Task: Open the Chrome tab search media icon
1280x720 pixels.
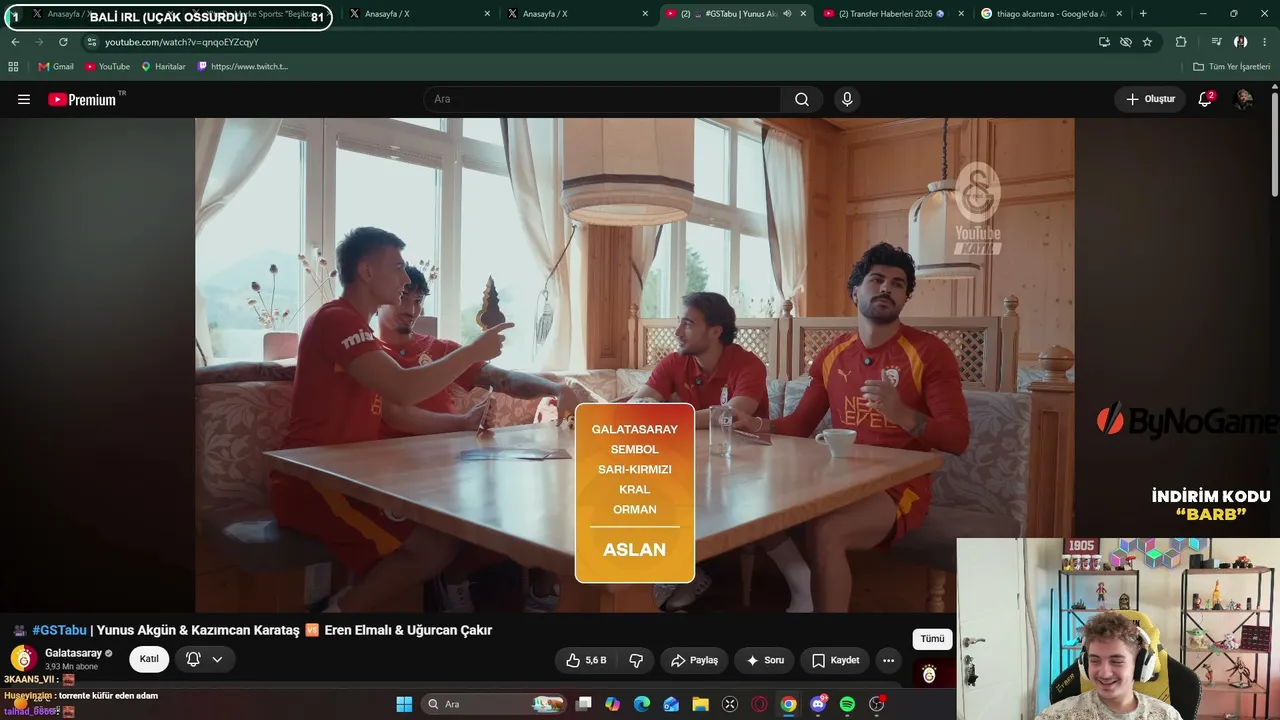Action: tap(1216, 42)
